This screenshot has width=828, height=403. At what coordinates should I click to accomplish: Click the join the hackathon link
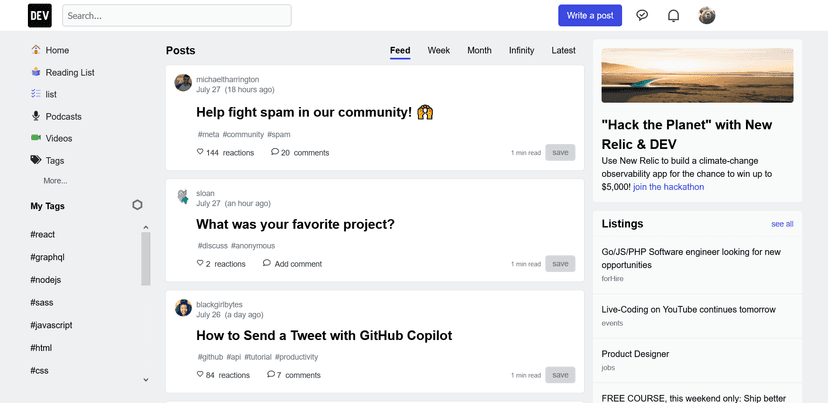[x=669, y=187]
